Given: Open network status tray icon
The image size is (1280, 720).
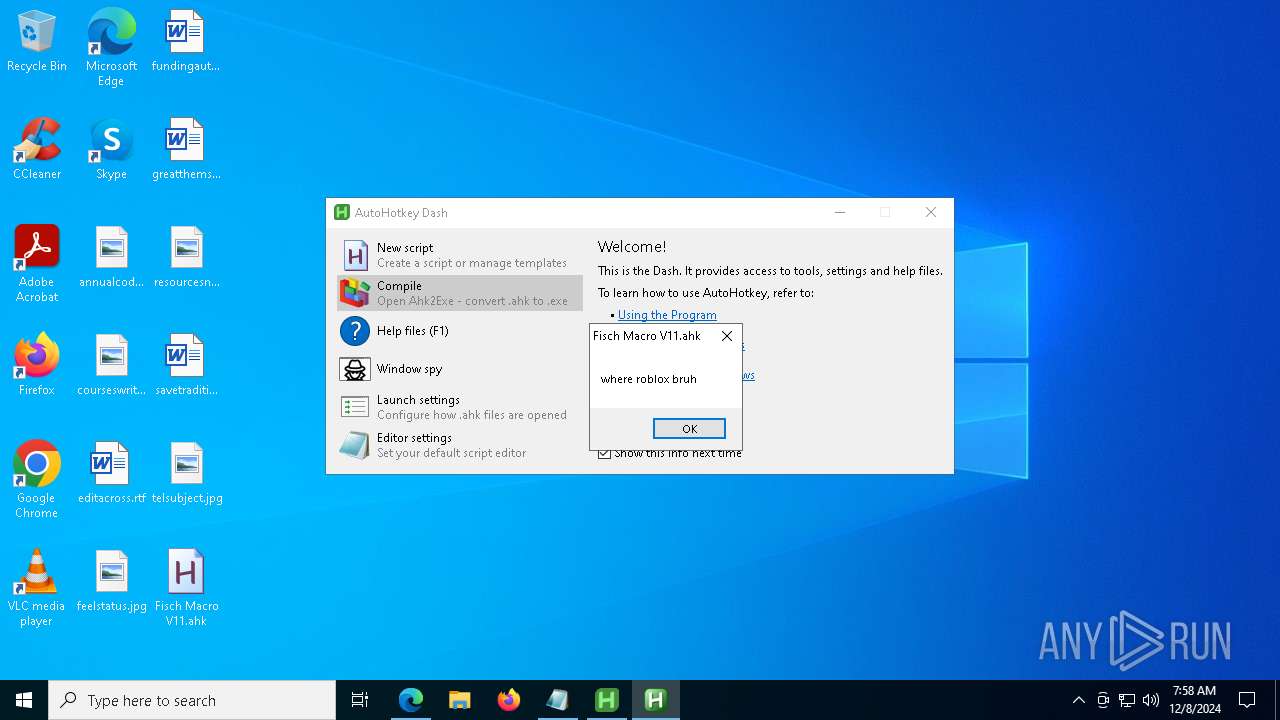Looking at the screenshot, I should 1127,700.
